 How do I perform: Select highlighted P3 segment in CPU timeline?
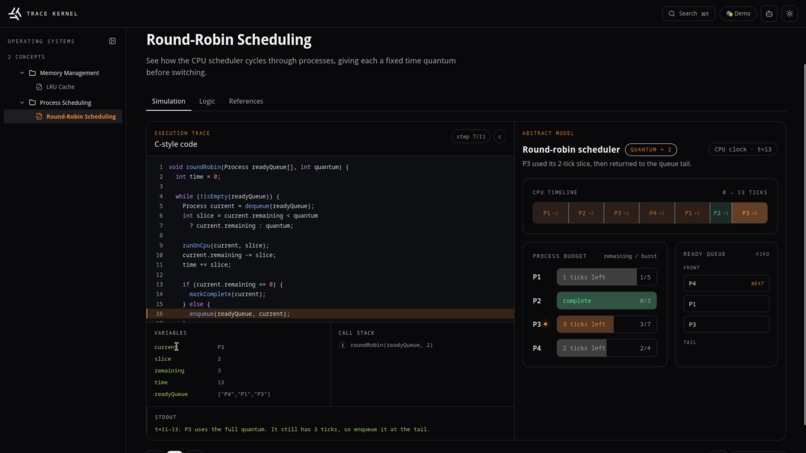[x=749, y=213]
